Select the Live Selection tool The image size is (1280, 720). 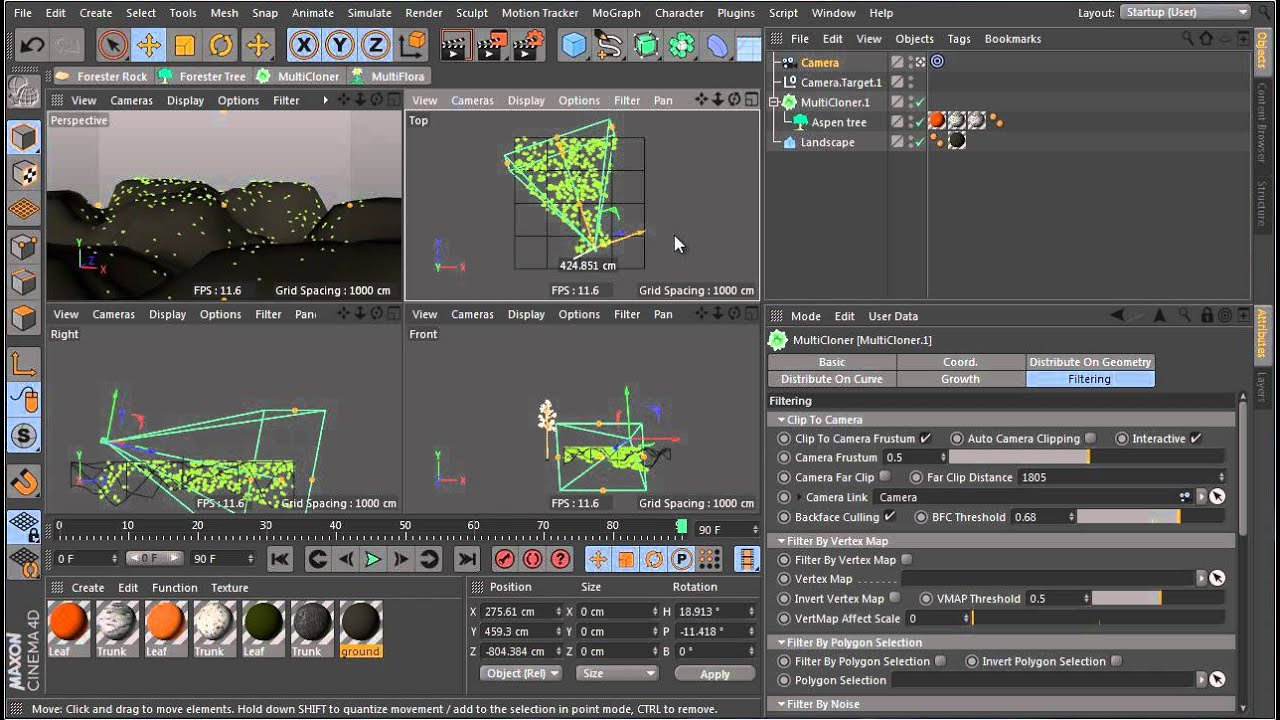click(x=112, y=45)
